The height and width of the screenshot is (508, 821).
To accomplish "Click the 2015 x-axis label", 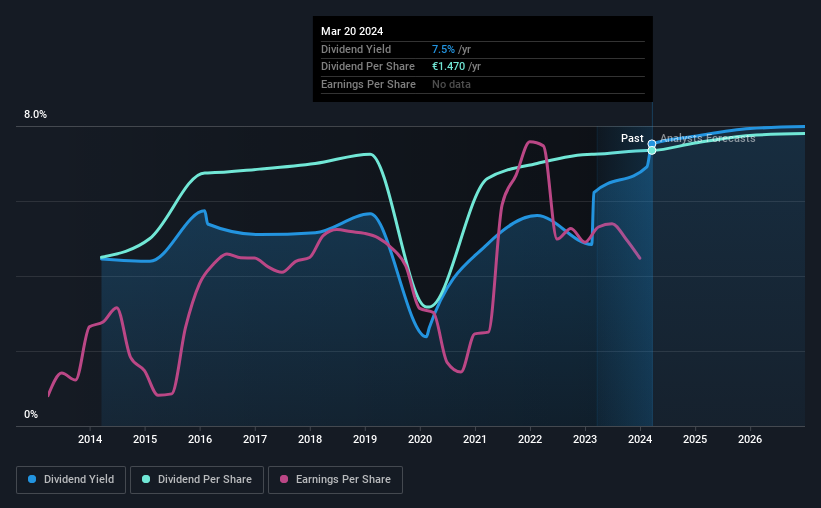I will (x=145, y=439).
